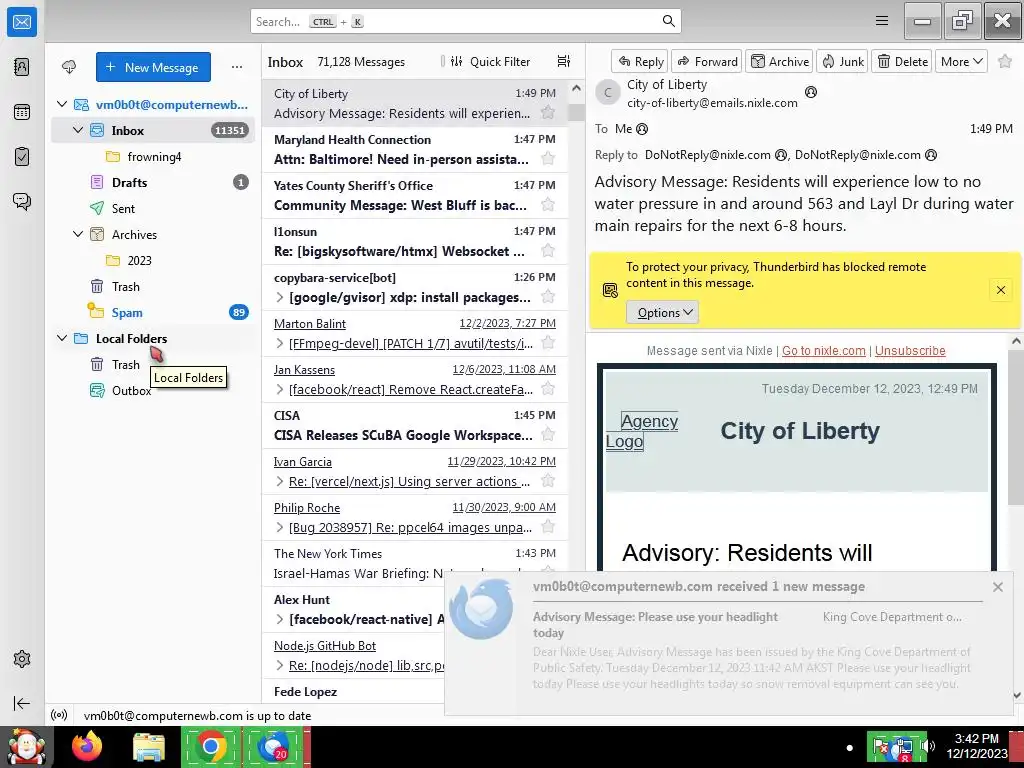Open the Calendar space icon
This screenshot has height=768, width=1024.
point(22,112)
